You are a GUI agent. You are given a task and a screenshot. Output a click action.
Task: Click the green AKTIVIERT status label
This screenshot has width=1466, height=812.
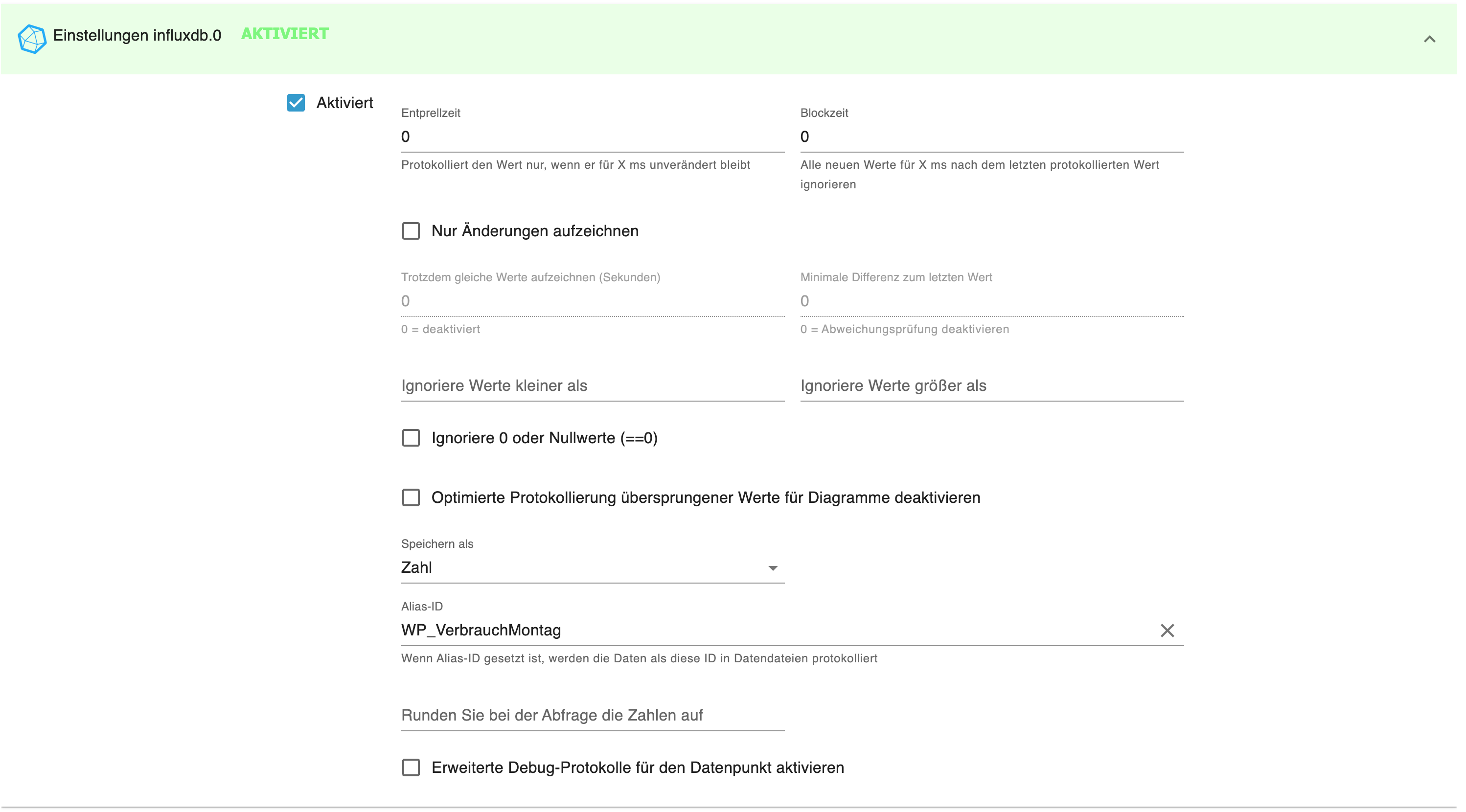pyautogui.click(x=285, y=34)
